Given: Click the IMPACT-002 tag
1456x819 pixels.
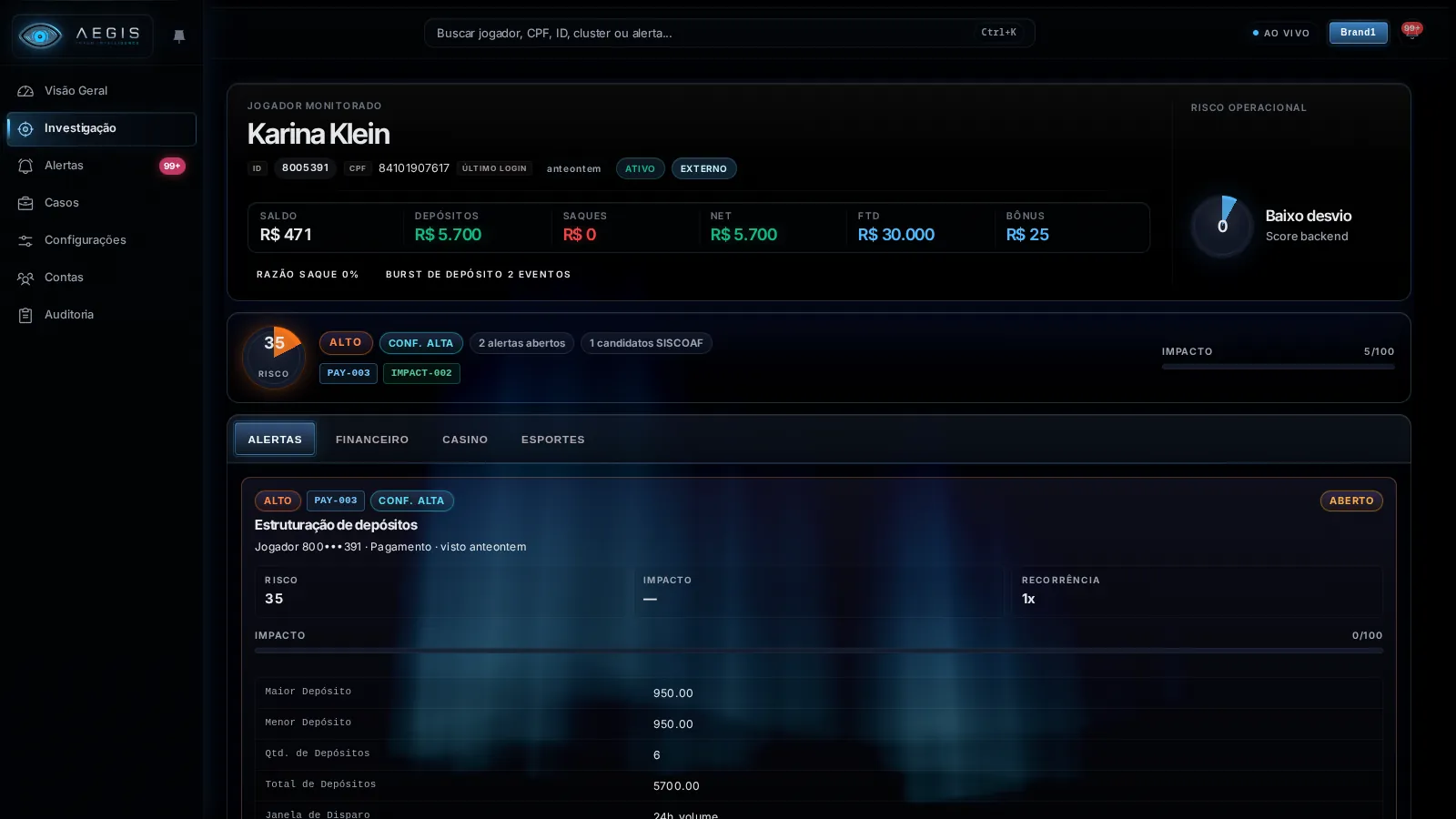Looking at the screenshot, I should point(421,373).
